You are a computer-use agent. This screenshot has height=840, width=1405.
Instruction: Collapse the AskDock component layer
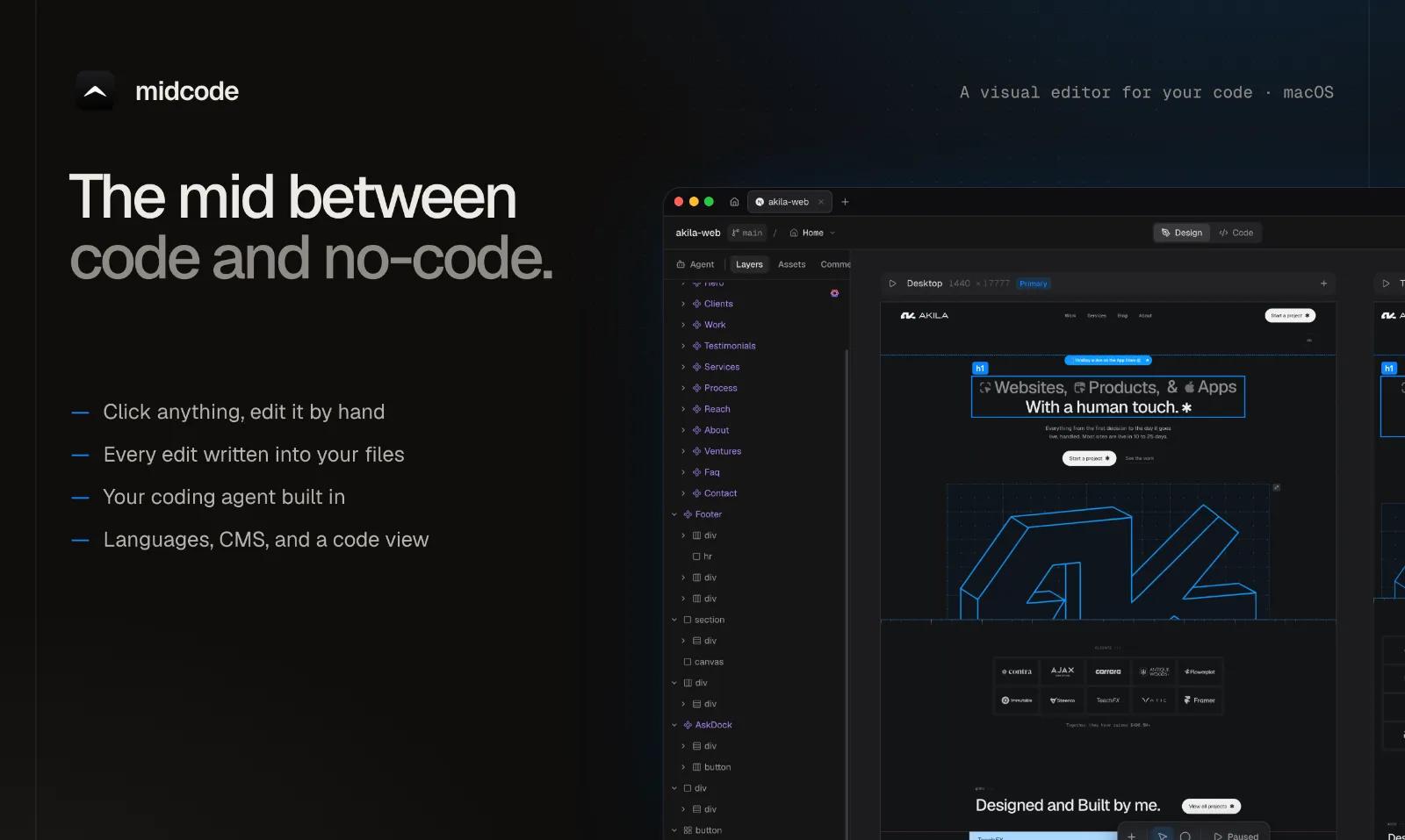click(674, 725)
